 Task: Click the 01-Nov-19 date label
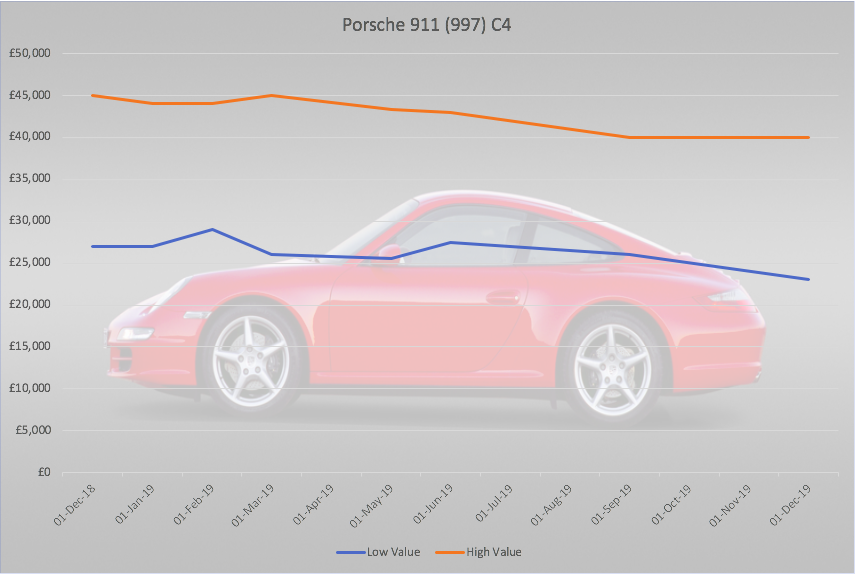click(x=730, y=506)
